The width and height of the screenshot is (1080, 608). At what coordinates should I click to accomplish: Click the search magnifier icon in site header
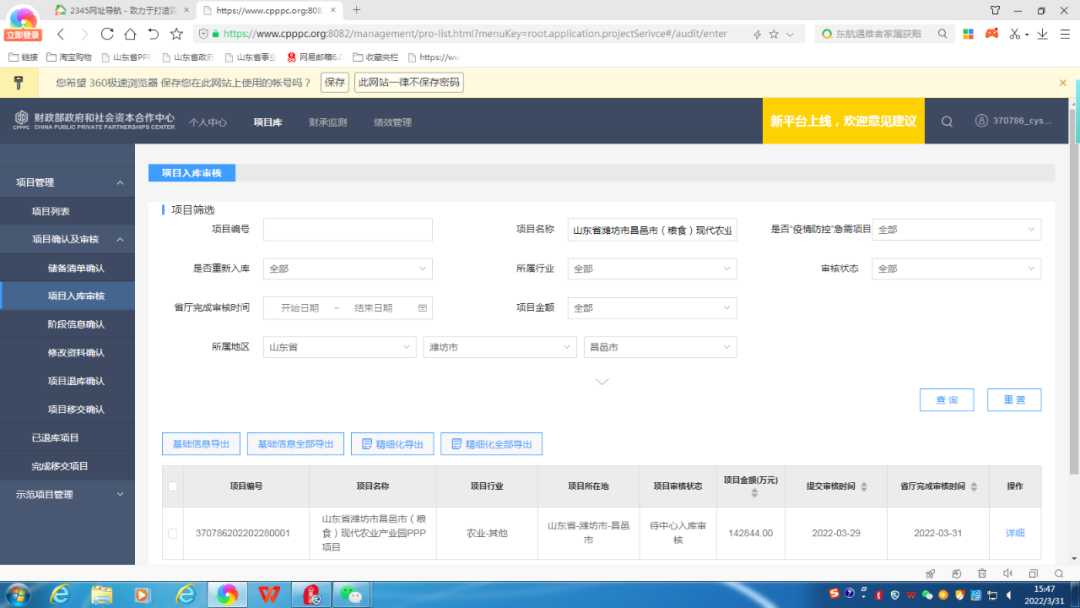pyautogui.click(x=946, y=121)
